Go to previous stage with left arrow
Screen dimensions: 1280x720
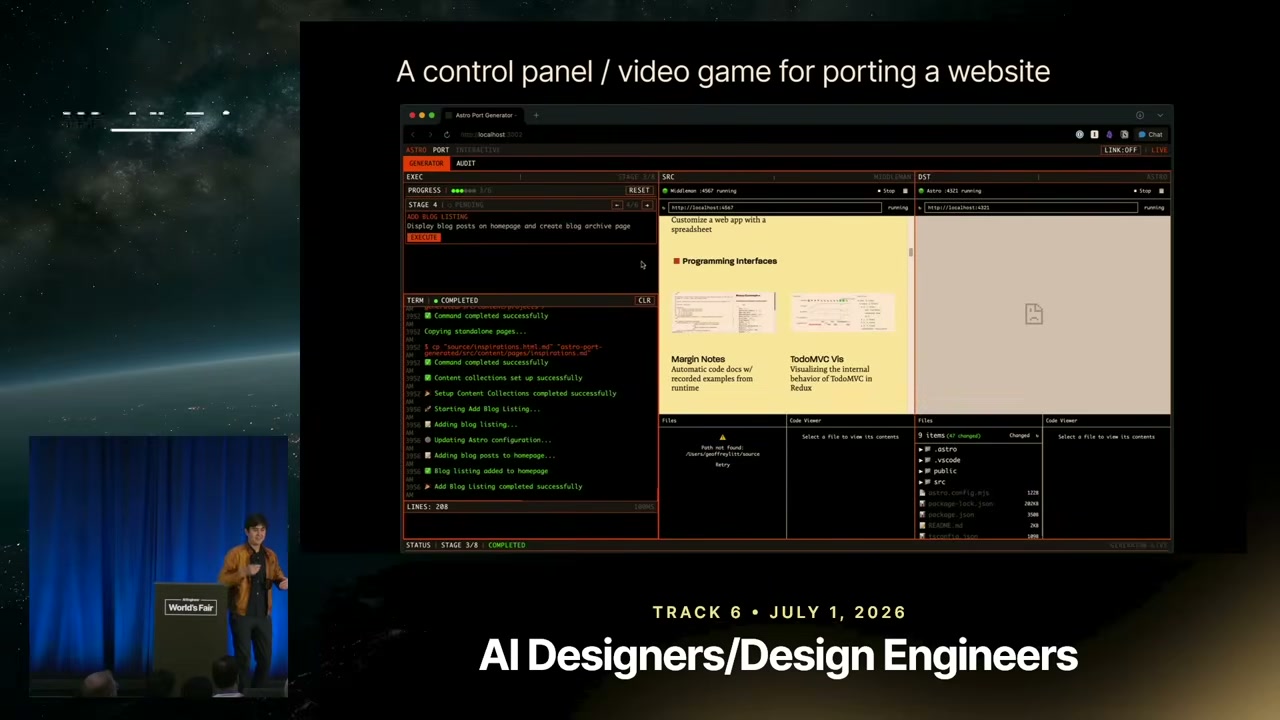click(617, 205)
